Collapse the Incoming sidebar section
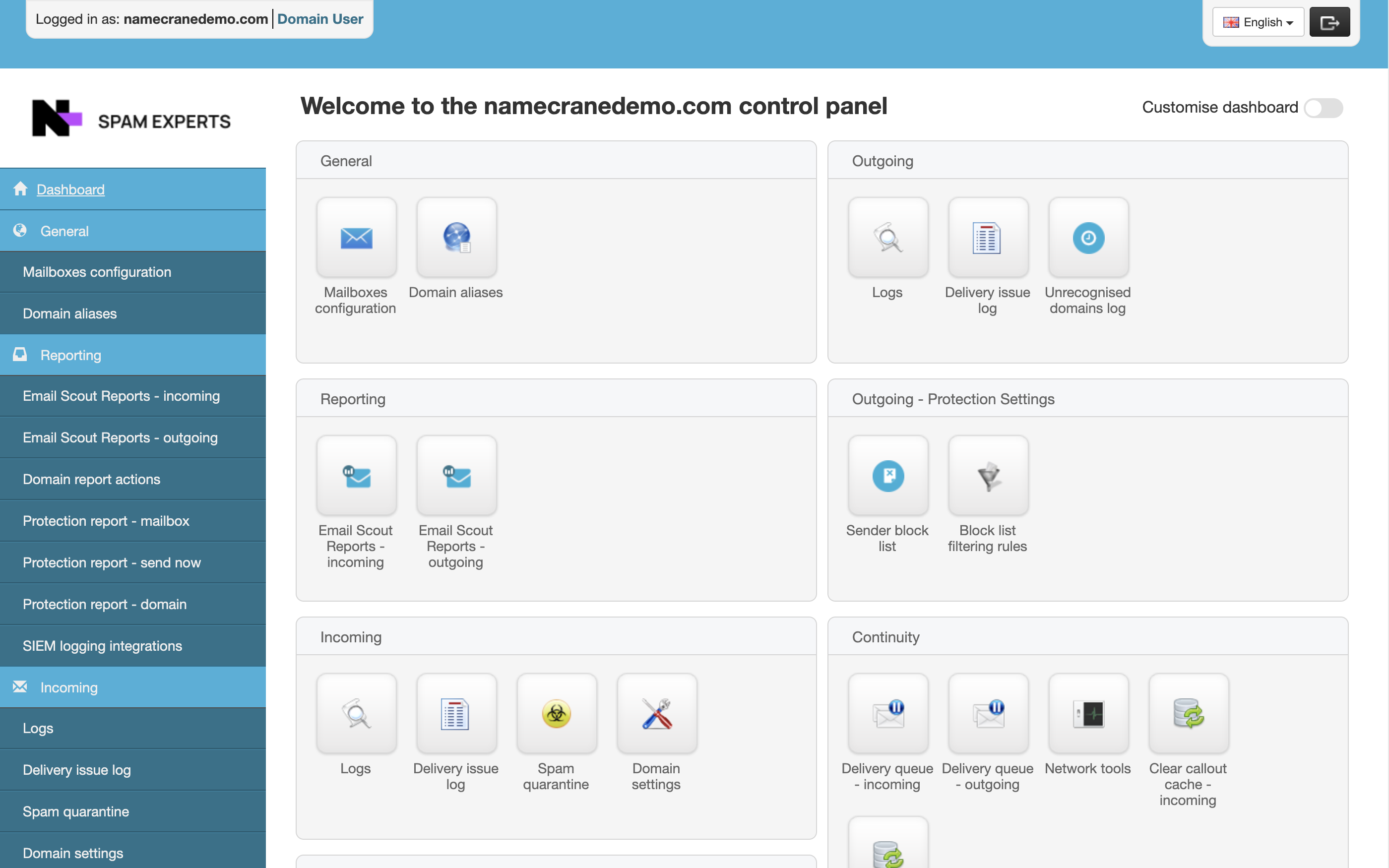 (x=69, y=687)
